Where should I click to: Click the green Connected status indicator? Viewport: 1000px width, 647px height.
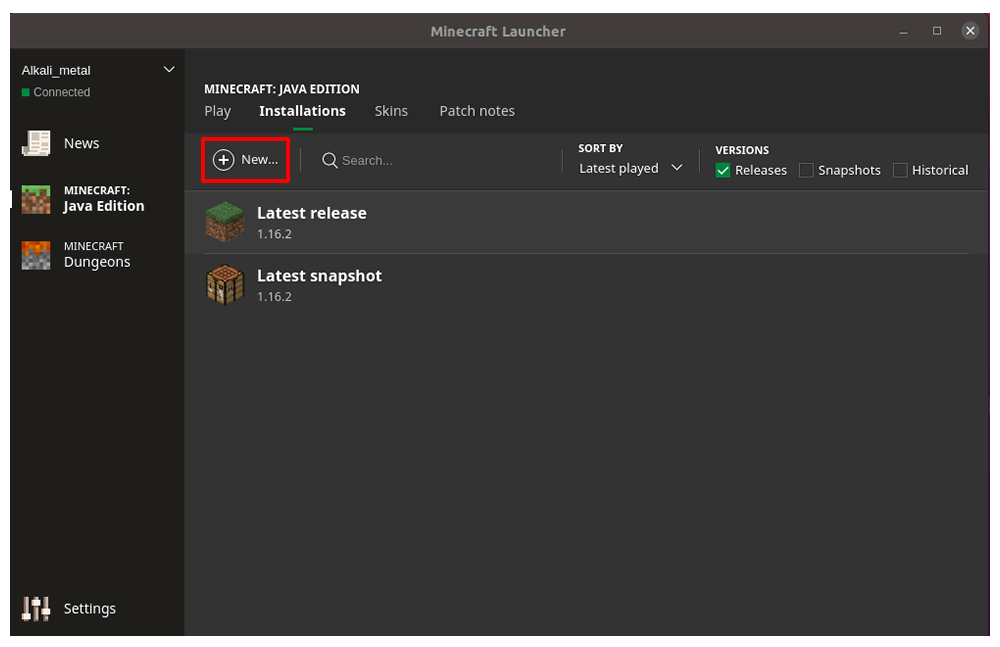(26, 93)
